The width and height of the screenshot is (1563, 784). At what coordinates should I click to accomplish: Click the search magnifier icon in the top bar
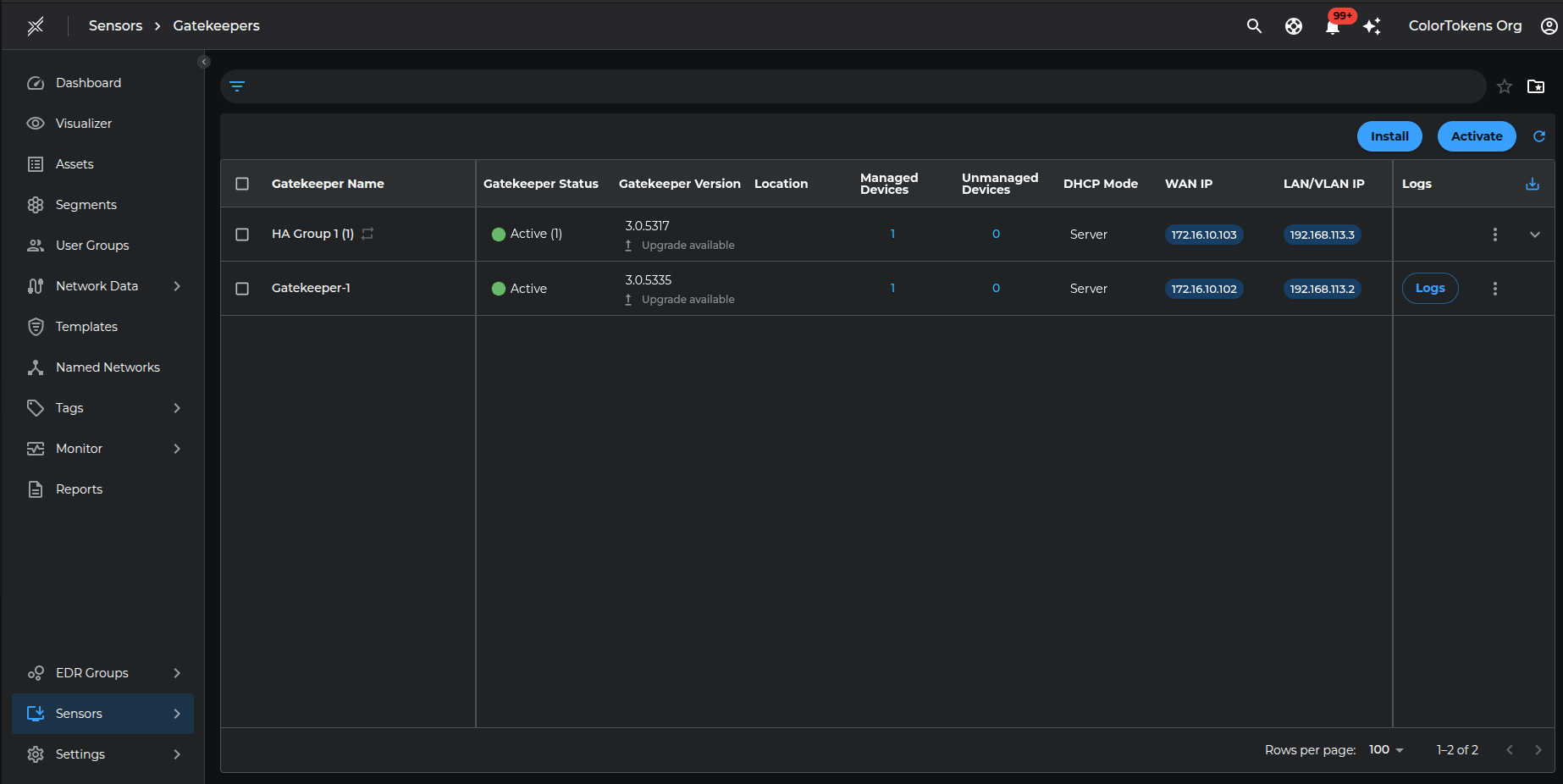tap(1254, 26)
